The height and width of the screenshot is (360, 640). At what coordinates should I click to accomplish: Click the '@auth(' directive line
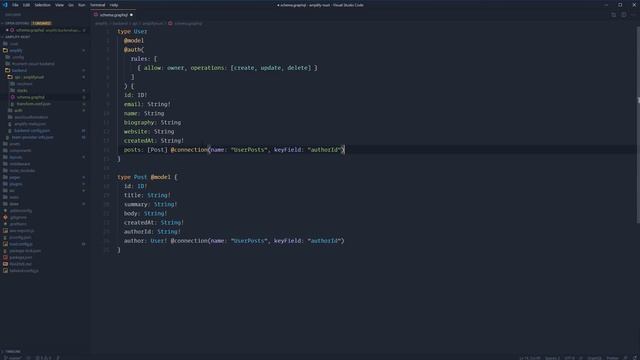(x=133, y=49)
